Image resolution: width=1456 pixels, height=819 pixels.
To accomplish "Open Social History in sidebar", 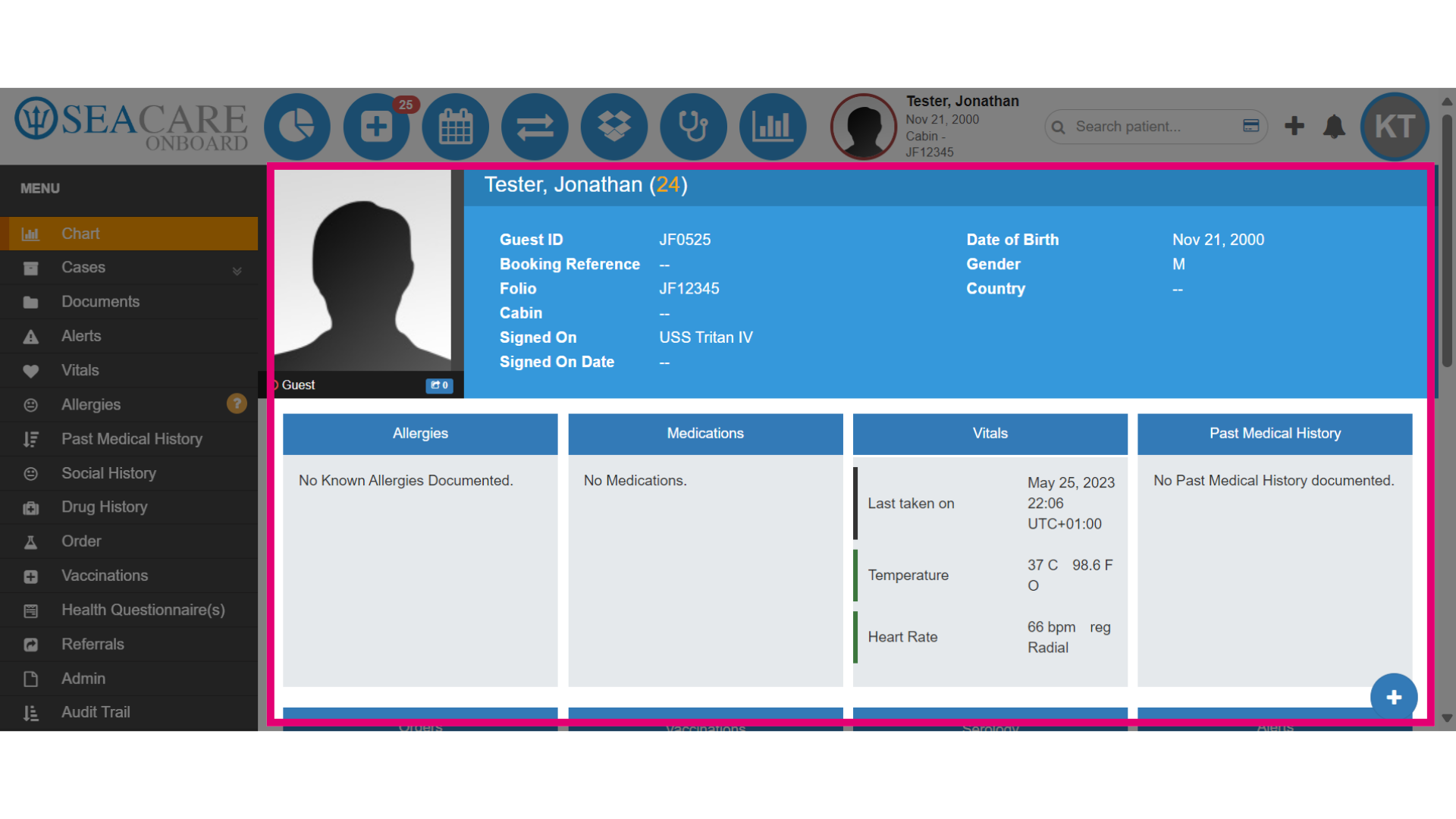I will 129,473.
